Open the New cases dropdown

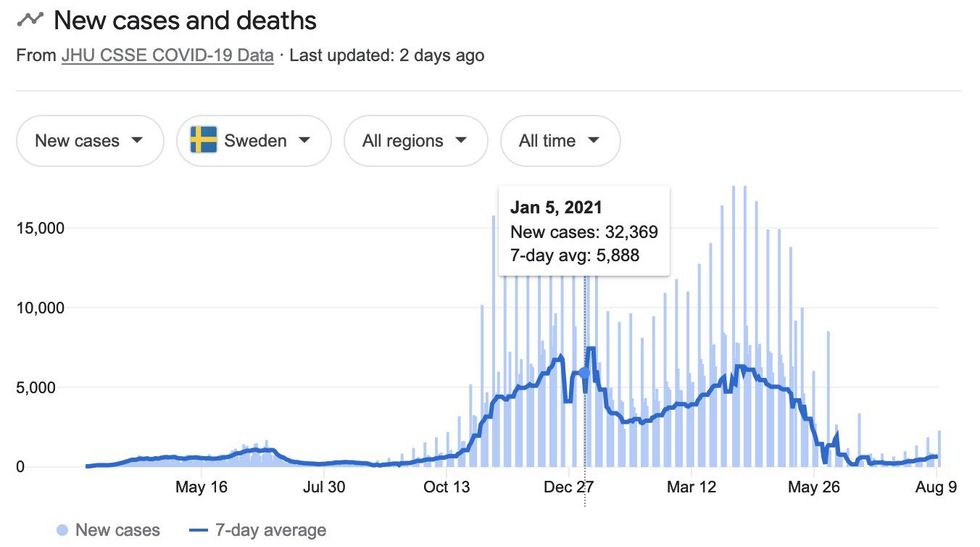[90, 141]
